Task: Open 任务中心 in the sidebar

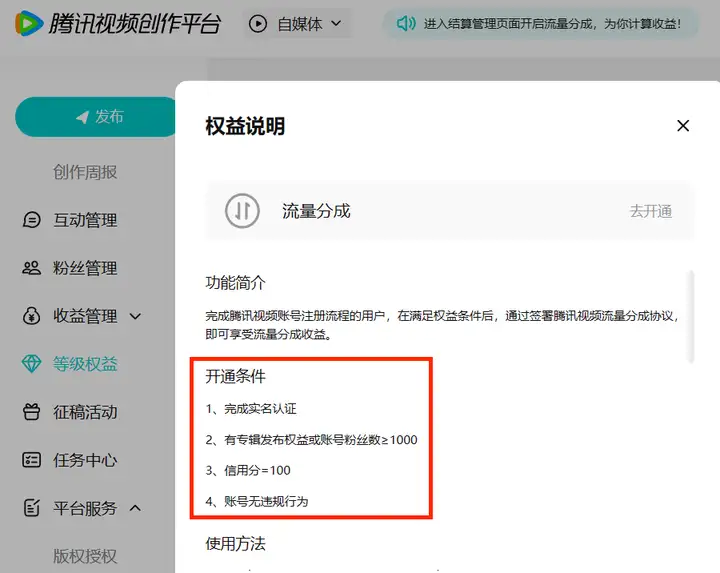Action: 85,460
